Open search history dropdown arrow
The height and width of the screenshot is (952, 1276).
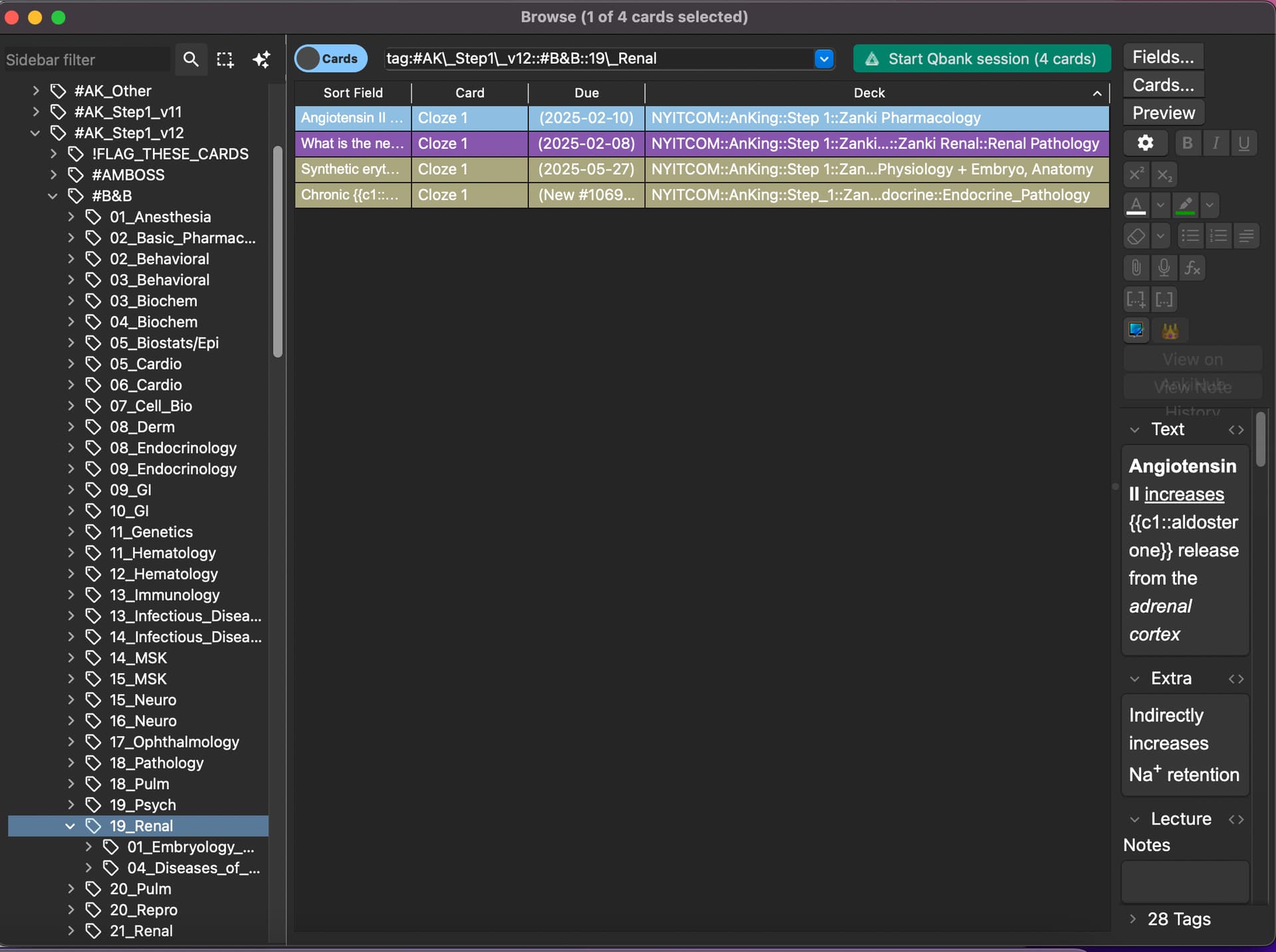[x=823, y=58]
